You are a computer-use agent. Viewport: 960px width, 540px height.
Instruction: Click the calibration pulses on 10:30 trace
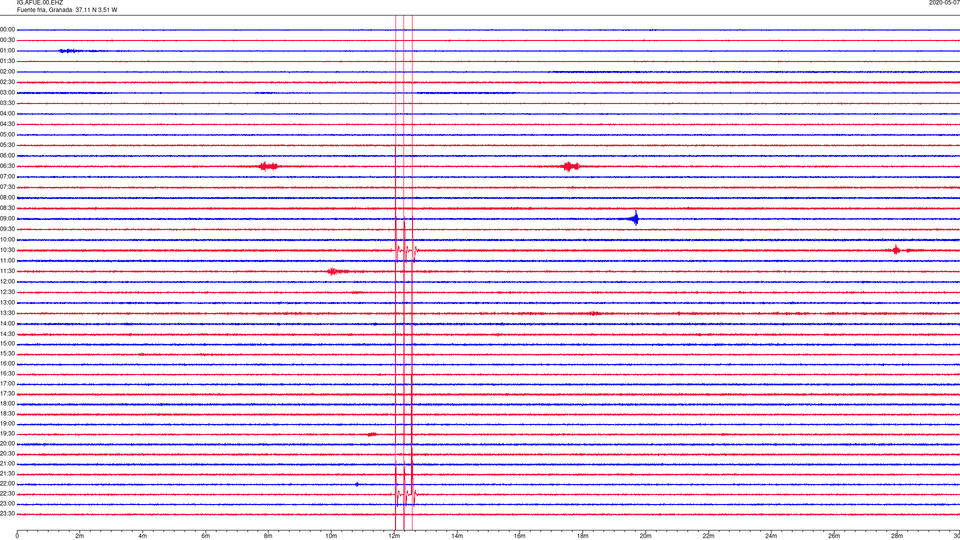click(405, 250)
